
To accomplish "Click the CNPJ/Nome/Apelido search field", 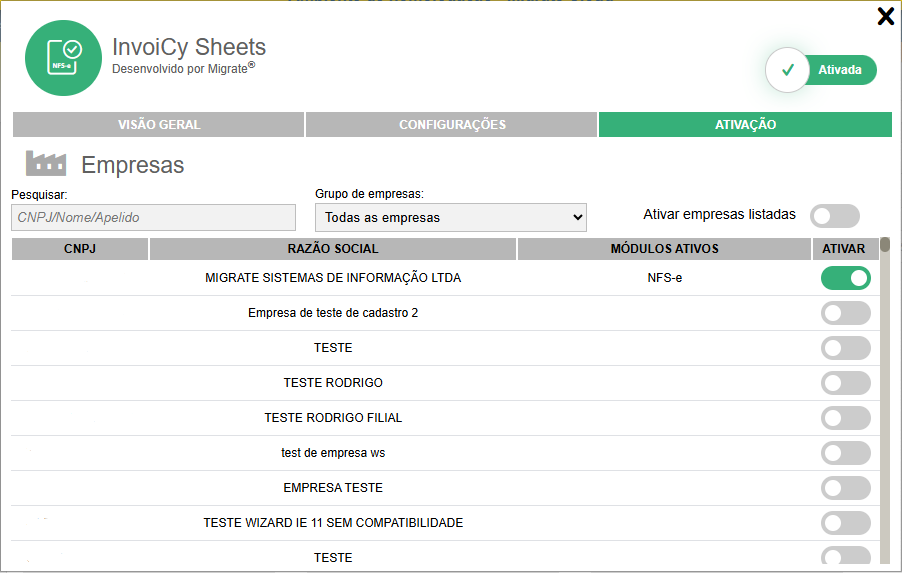I will point(154,217).
